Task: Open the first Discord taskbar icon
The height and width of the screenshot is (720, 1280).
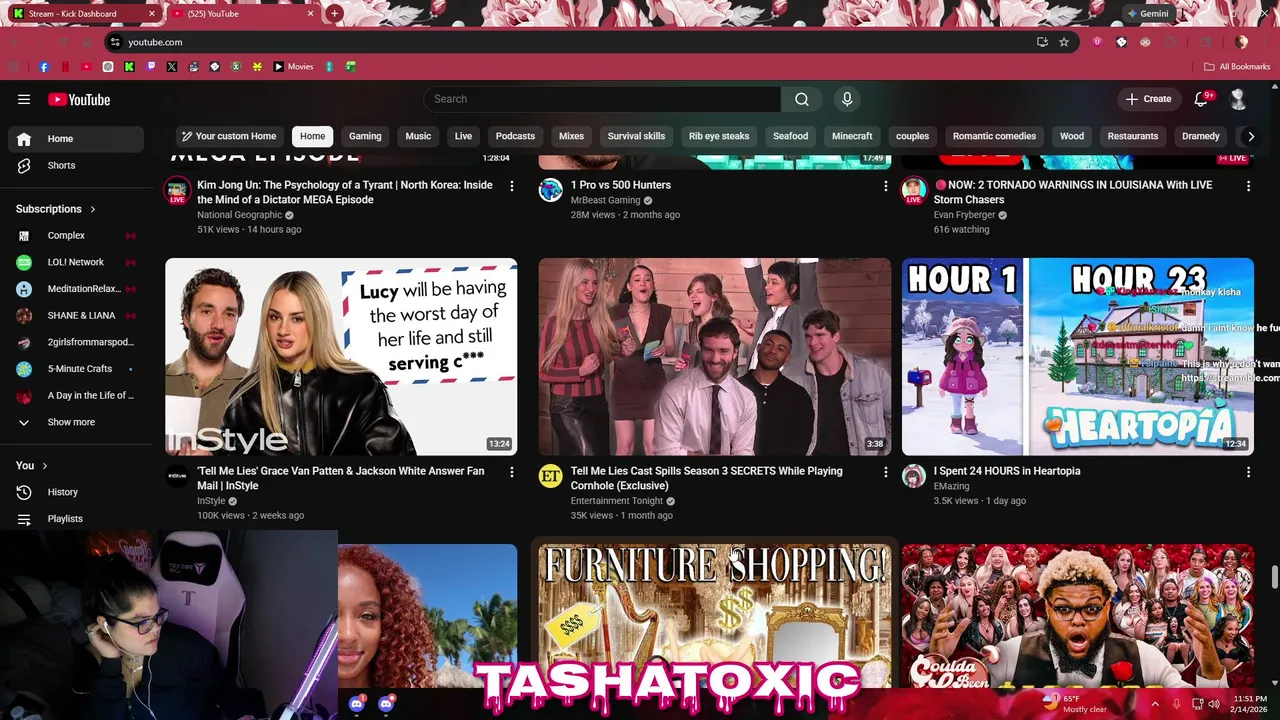Action: 357,704
